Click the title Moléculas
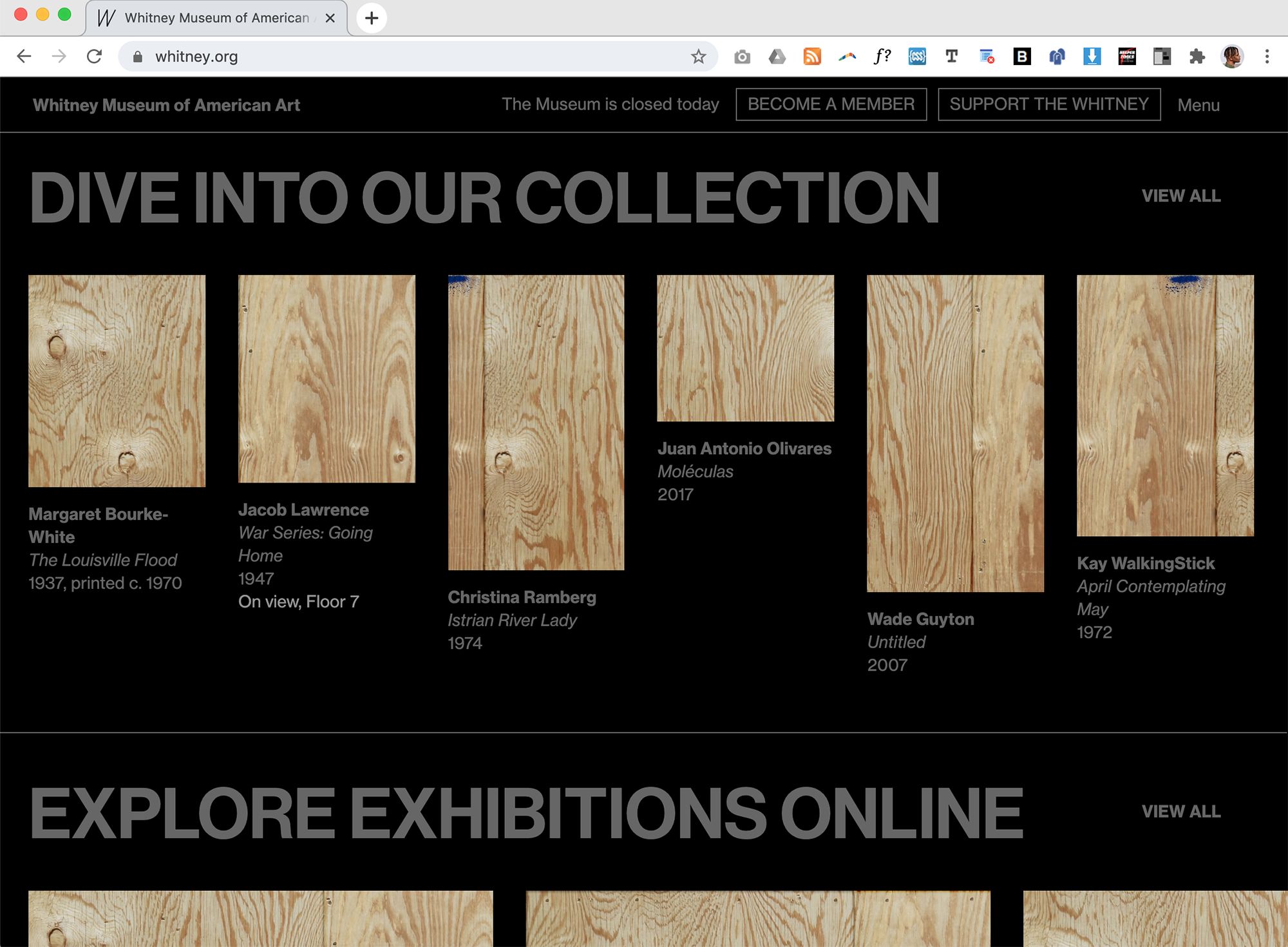Viewport: 1288px width, 947px height. [x=696, y=472]
